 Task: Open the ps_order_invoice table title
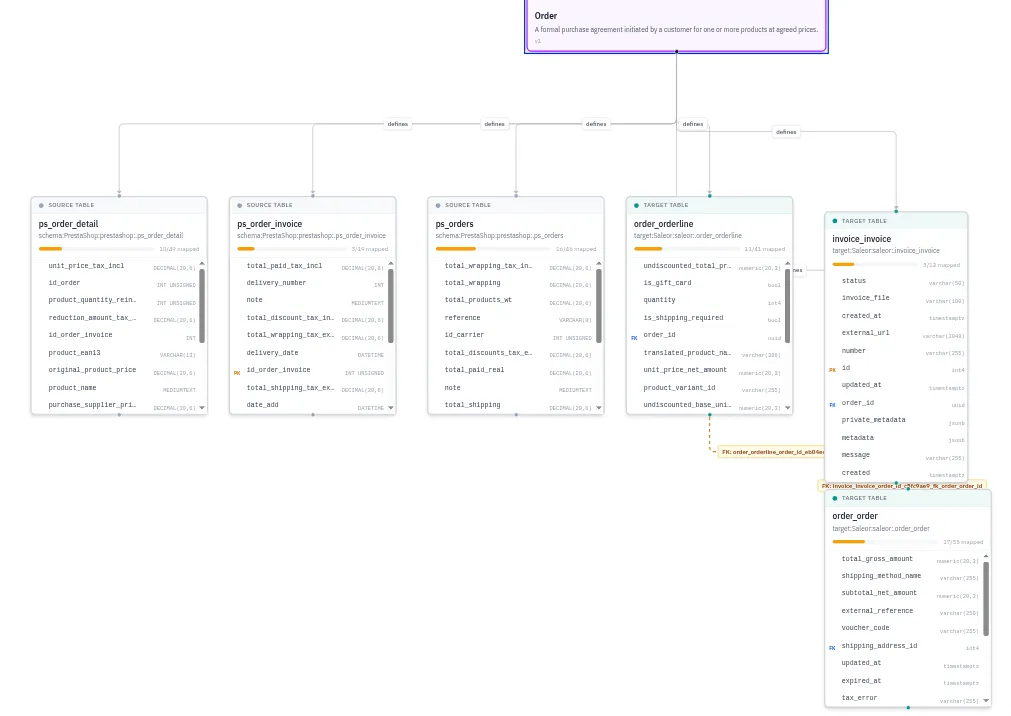(270, 224)
